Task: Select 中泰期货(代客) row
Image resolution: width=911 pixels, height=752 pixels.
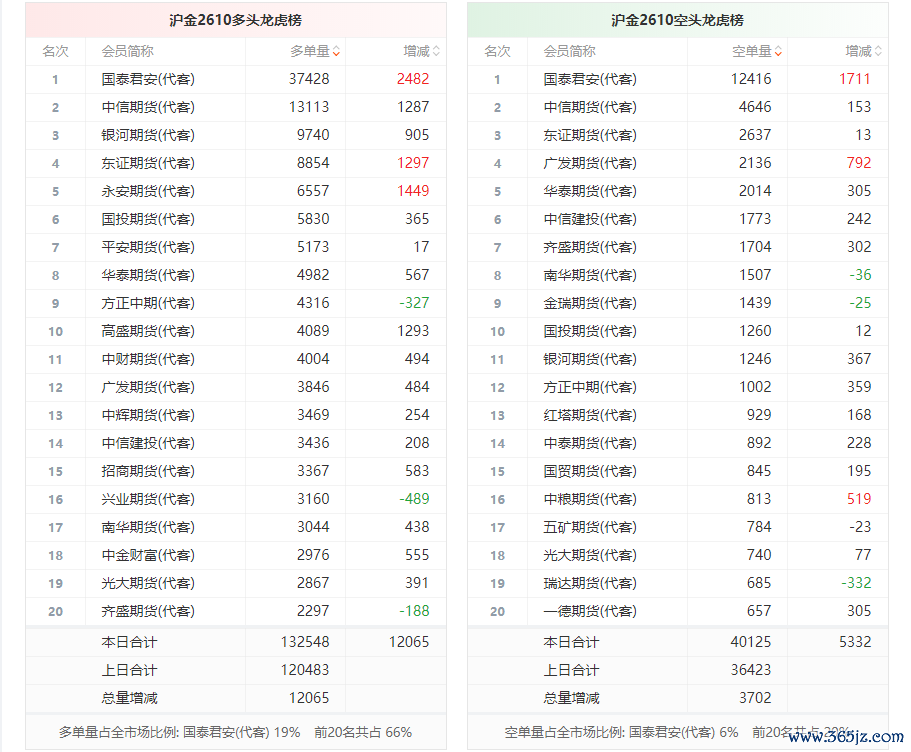Action: tap(678, 443)
